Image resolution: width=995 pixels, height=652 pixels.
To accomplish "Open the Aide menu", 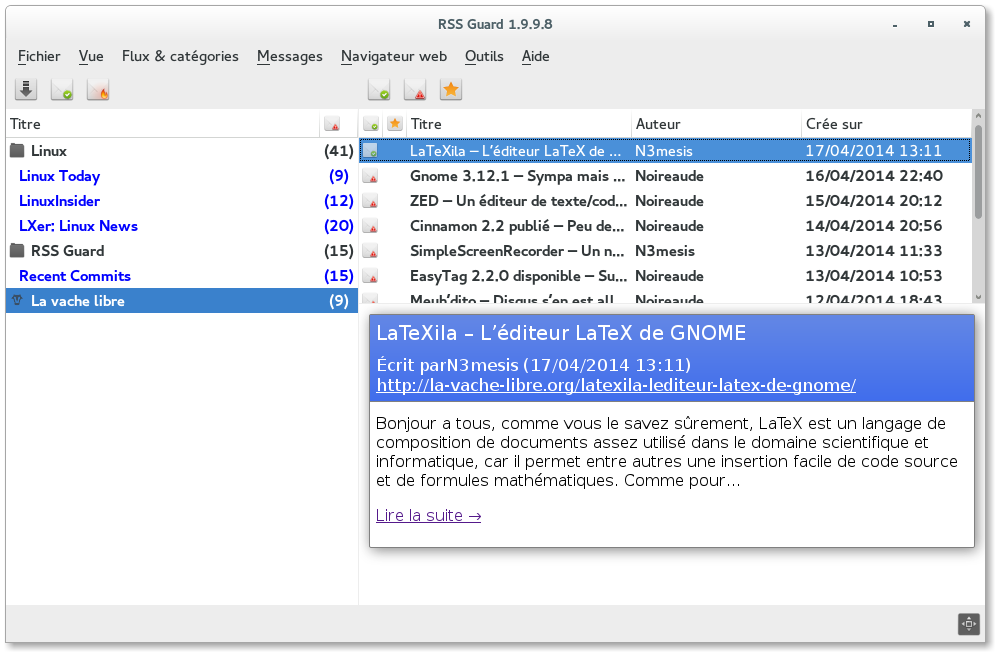I will [x=536, y=57].
